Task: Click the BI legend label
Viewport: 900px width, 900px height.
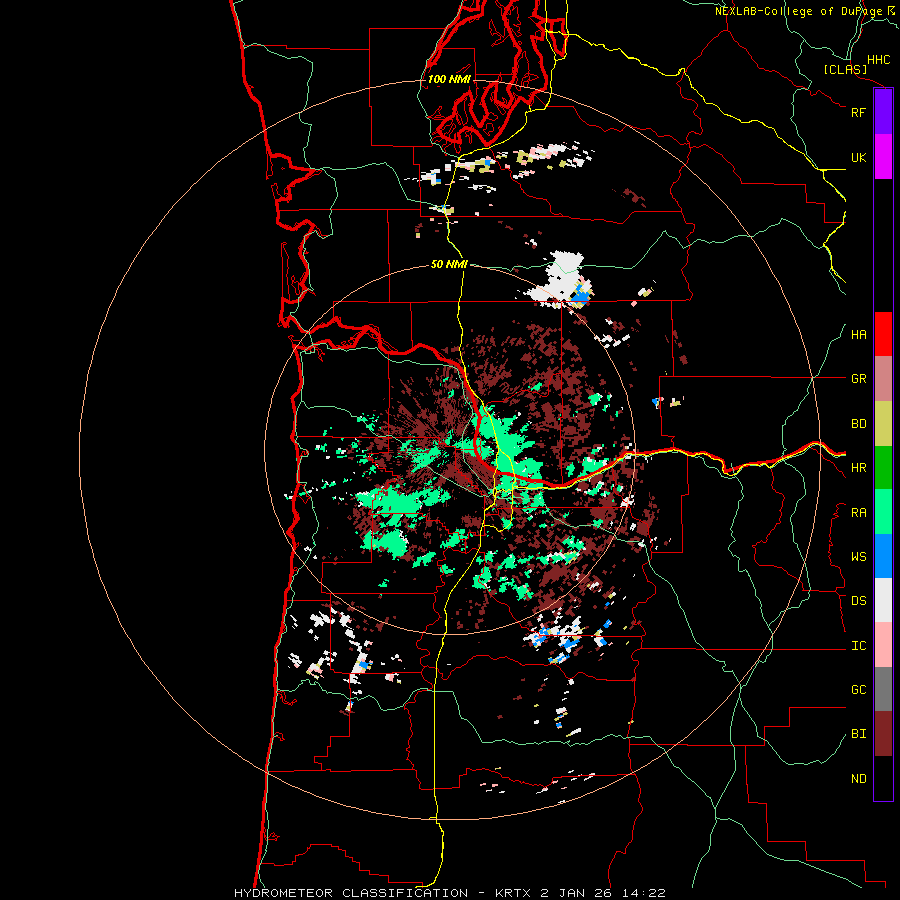Action: point(858,734)
